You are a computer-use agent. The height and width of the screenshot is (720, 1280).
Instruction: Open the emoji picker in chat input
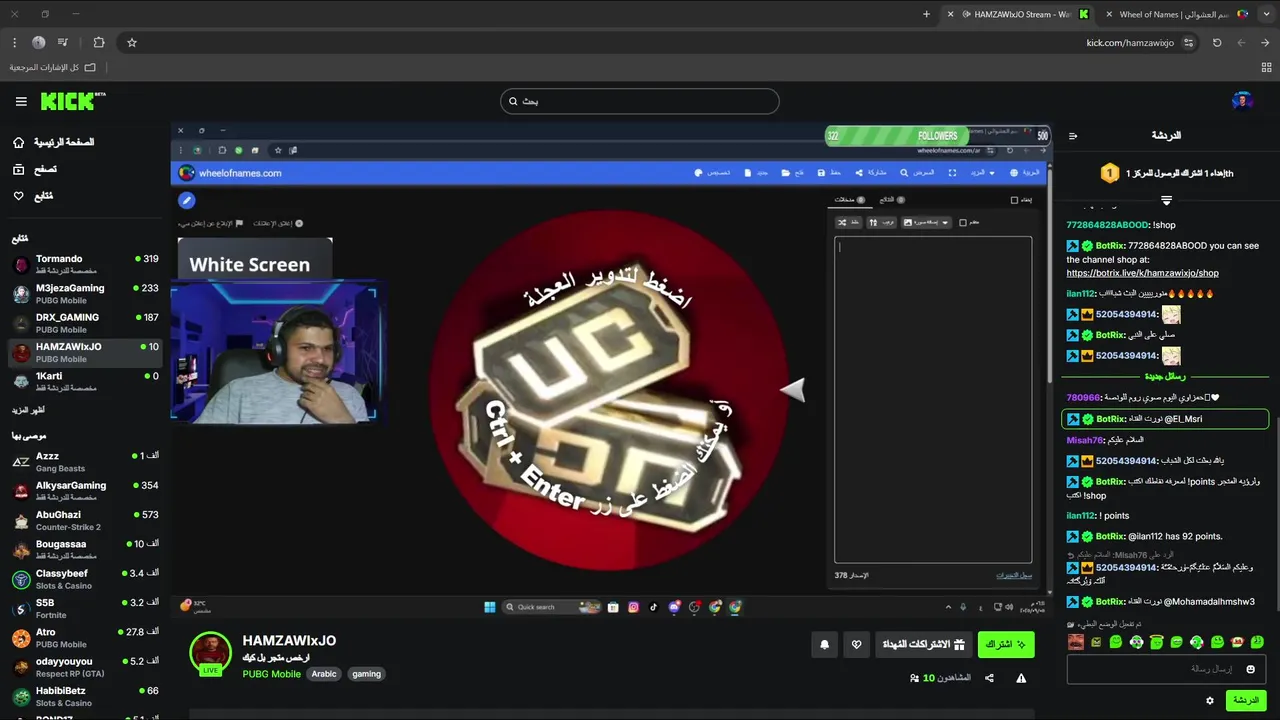pos(1249,669)
